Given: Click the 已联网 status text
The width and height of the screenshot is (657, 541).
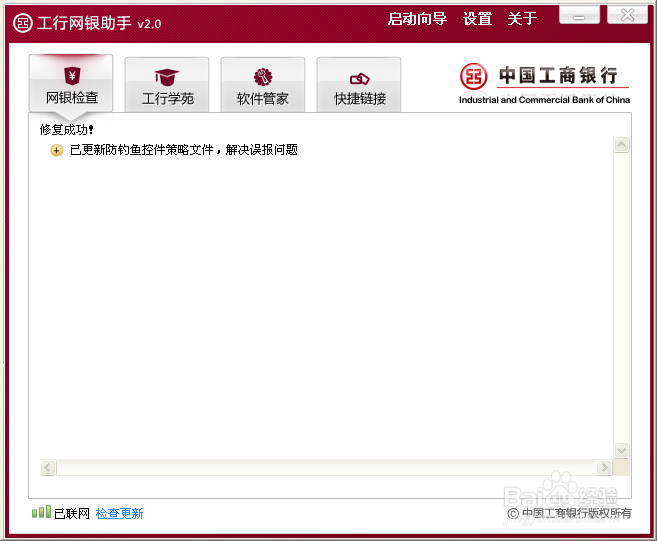Looking at the screenshot, I should tap(72, 513).
